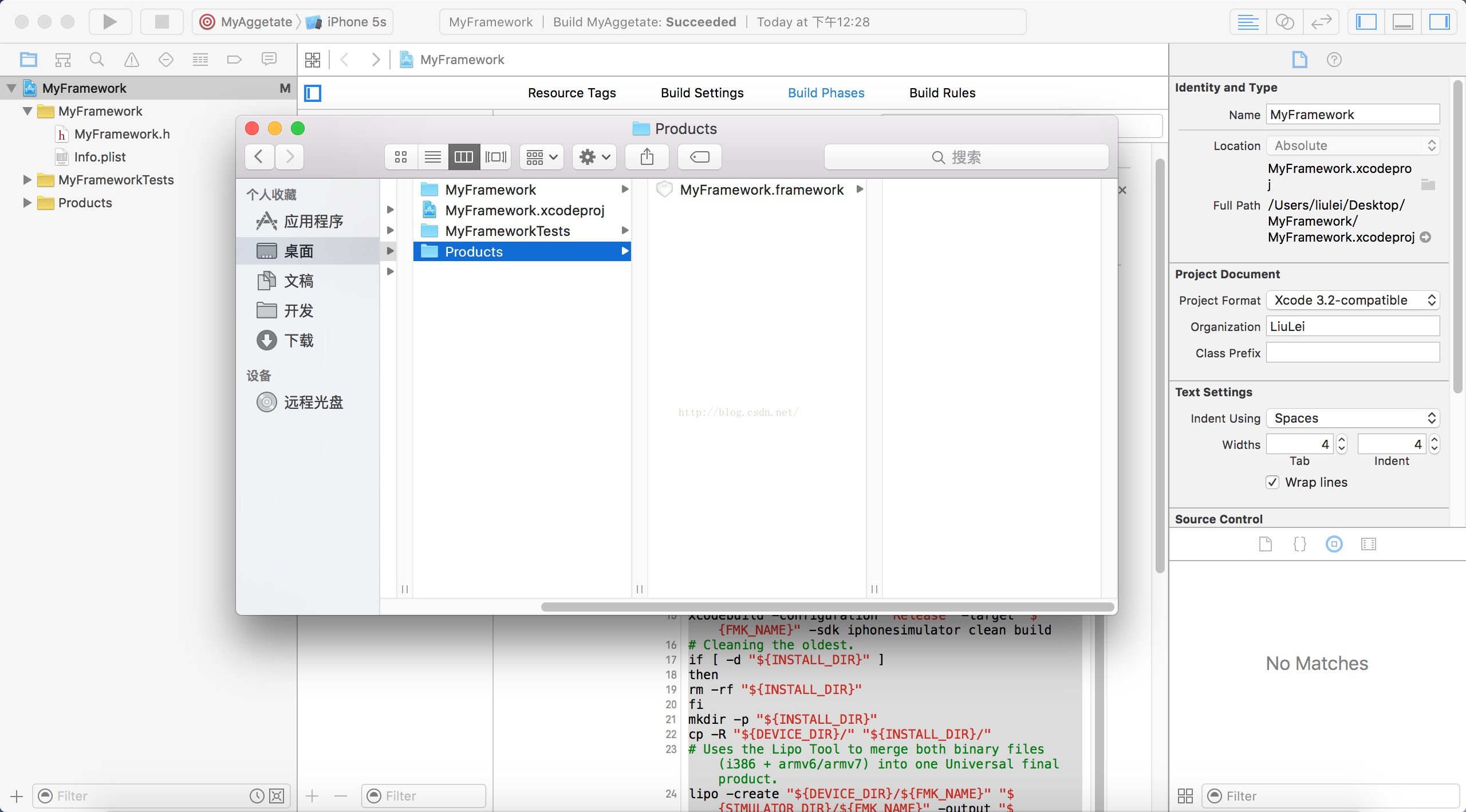
Task: Expand the MyFrameworkTests group
Action: point(27,180)
